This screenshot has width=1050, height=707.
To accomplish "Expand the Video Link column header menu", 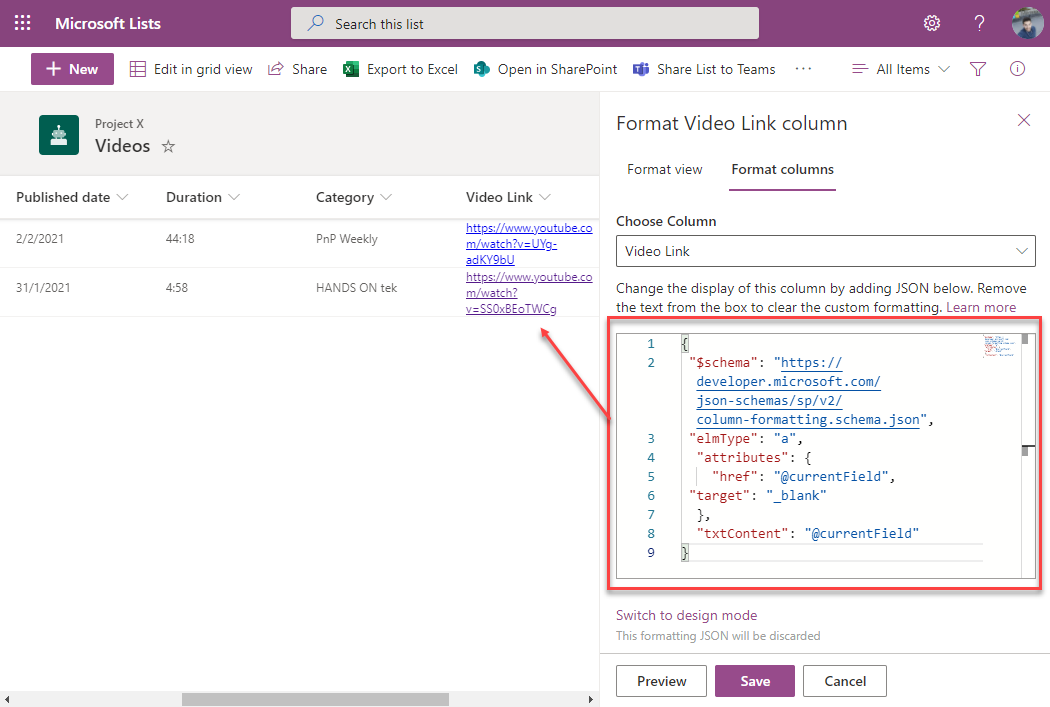I will 544,197.
